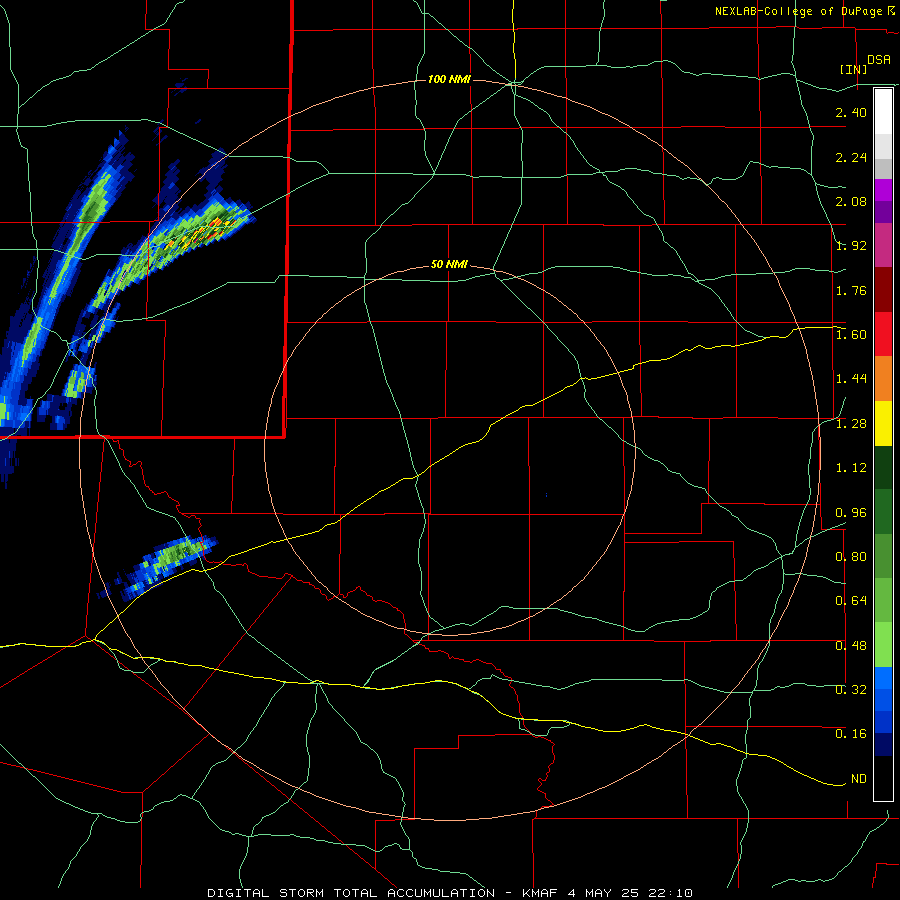The width and height of the screenshot is (900, 900).
Task: Click the 0.64 legend value
Action: [851, 601]
